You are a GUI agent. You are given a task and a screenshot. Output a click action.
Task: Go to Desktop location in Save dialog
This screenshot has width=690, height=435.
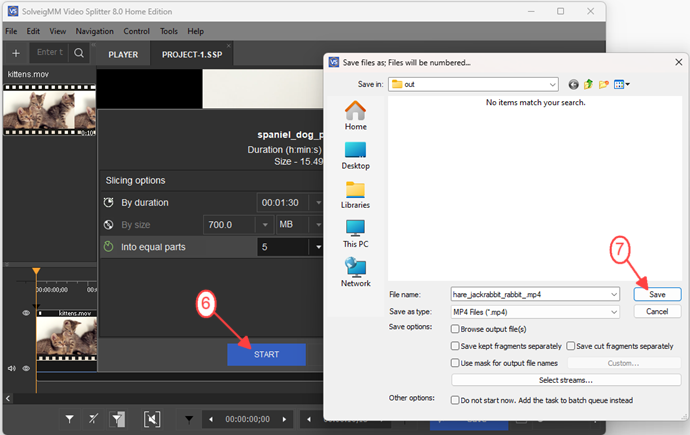[356, 155]
